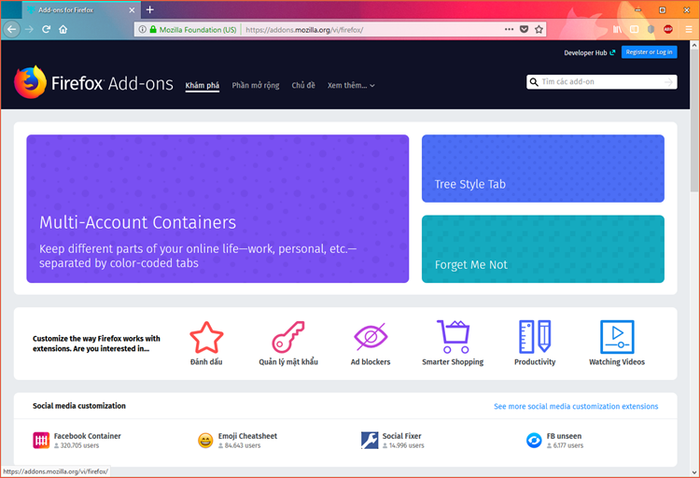
Task: Select the Watching Videos player icon
Action: [x=617, y=337]
